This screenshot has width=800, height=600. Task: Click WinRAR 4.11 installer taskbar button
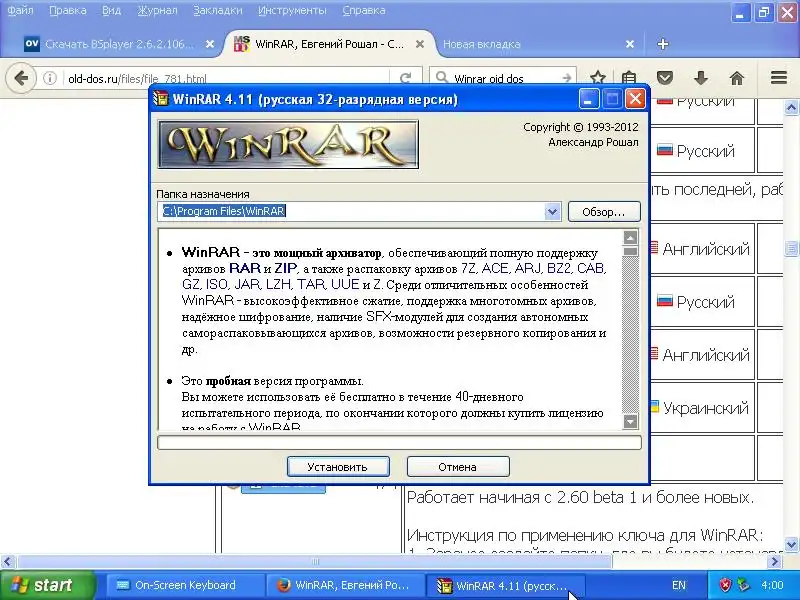(x=505, y=585)
